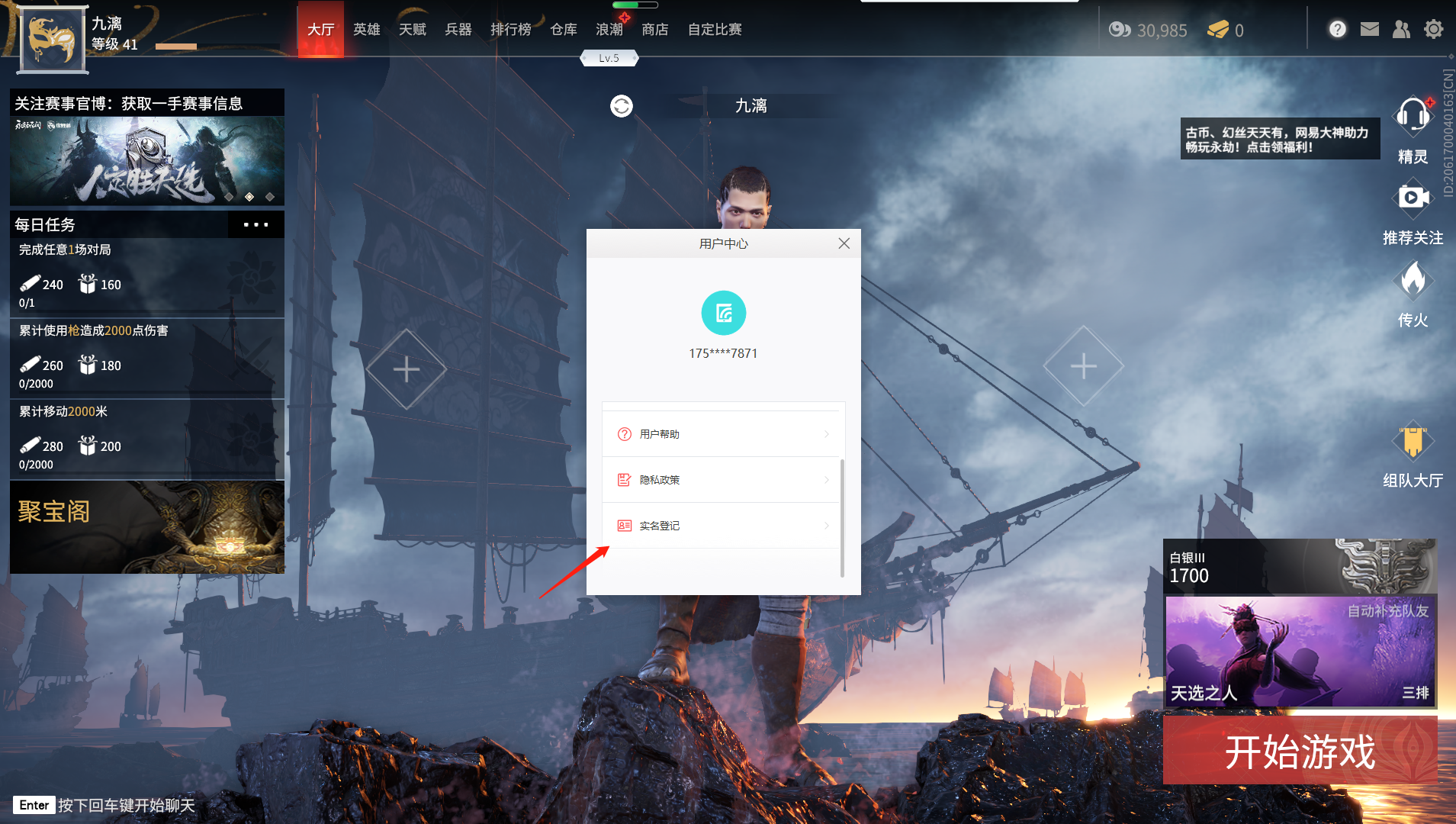This screenshot has width=1456, height=824.
Task: Switch to the 英雄 tab
Action: (x=366, y=29)
